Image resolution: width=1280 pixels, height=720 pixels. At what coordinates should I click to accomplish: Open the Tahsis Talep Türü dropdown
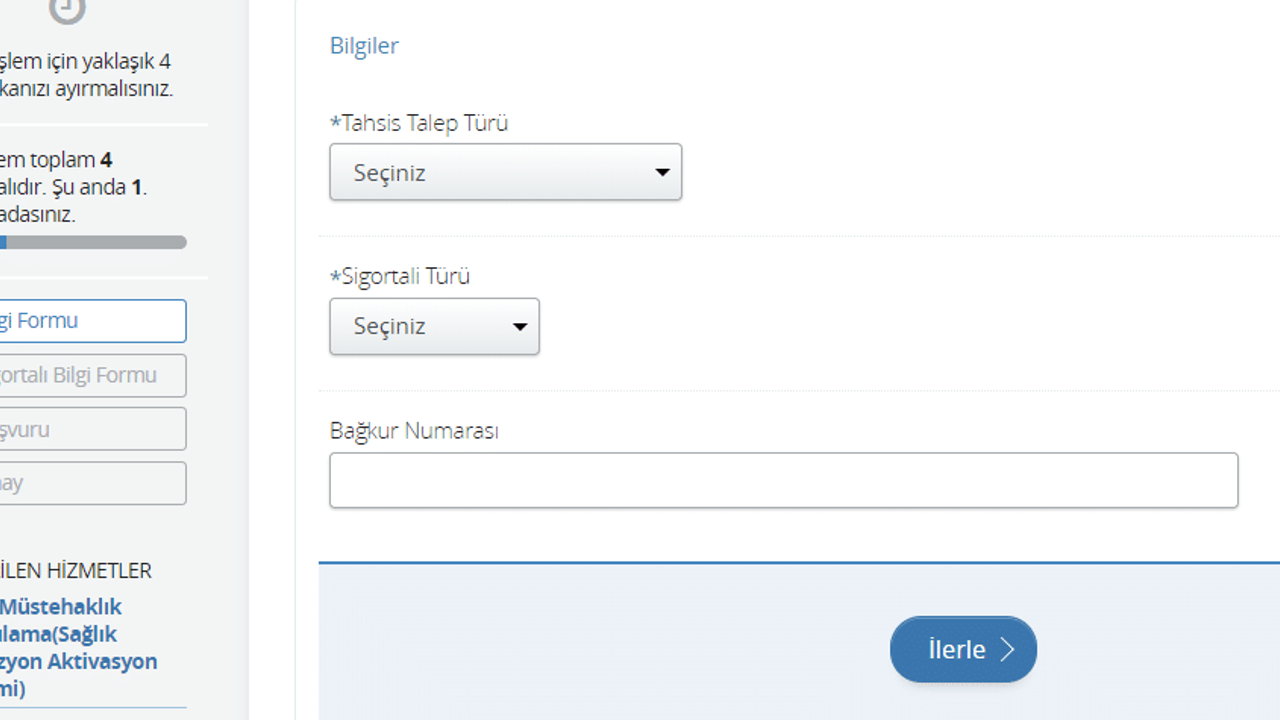tap(505, 172)
